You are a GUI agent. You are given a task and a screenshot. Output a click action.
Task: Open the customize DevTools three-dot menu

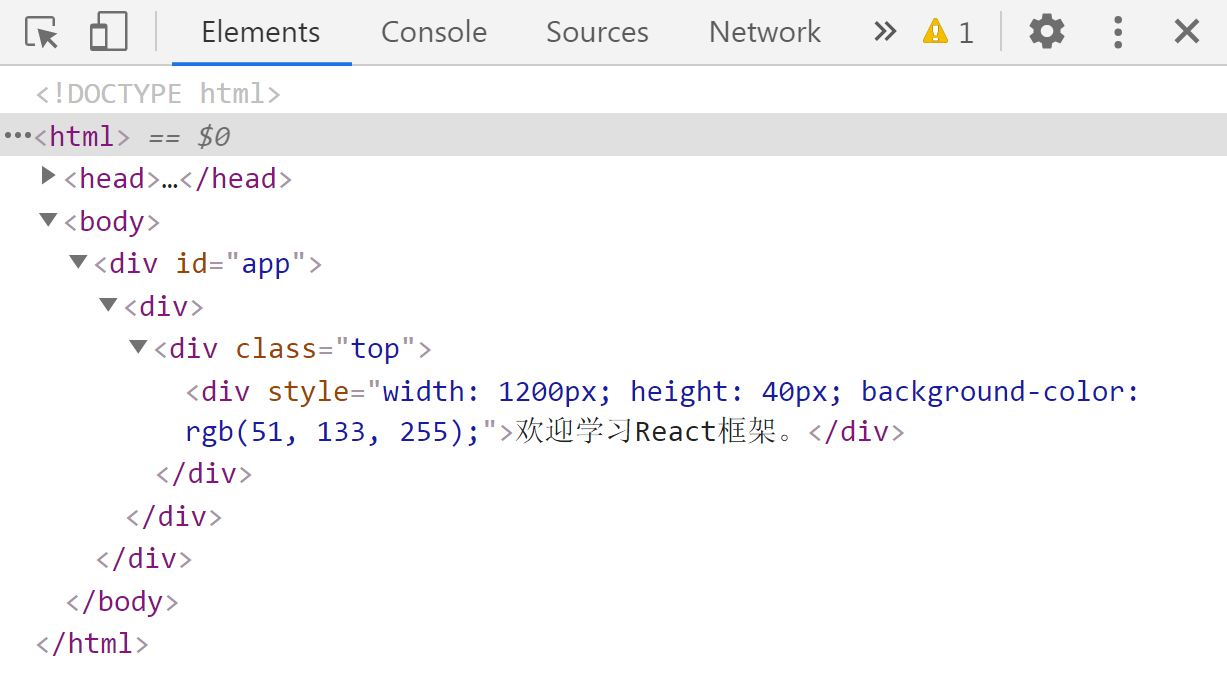coord(1117,31)
